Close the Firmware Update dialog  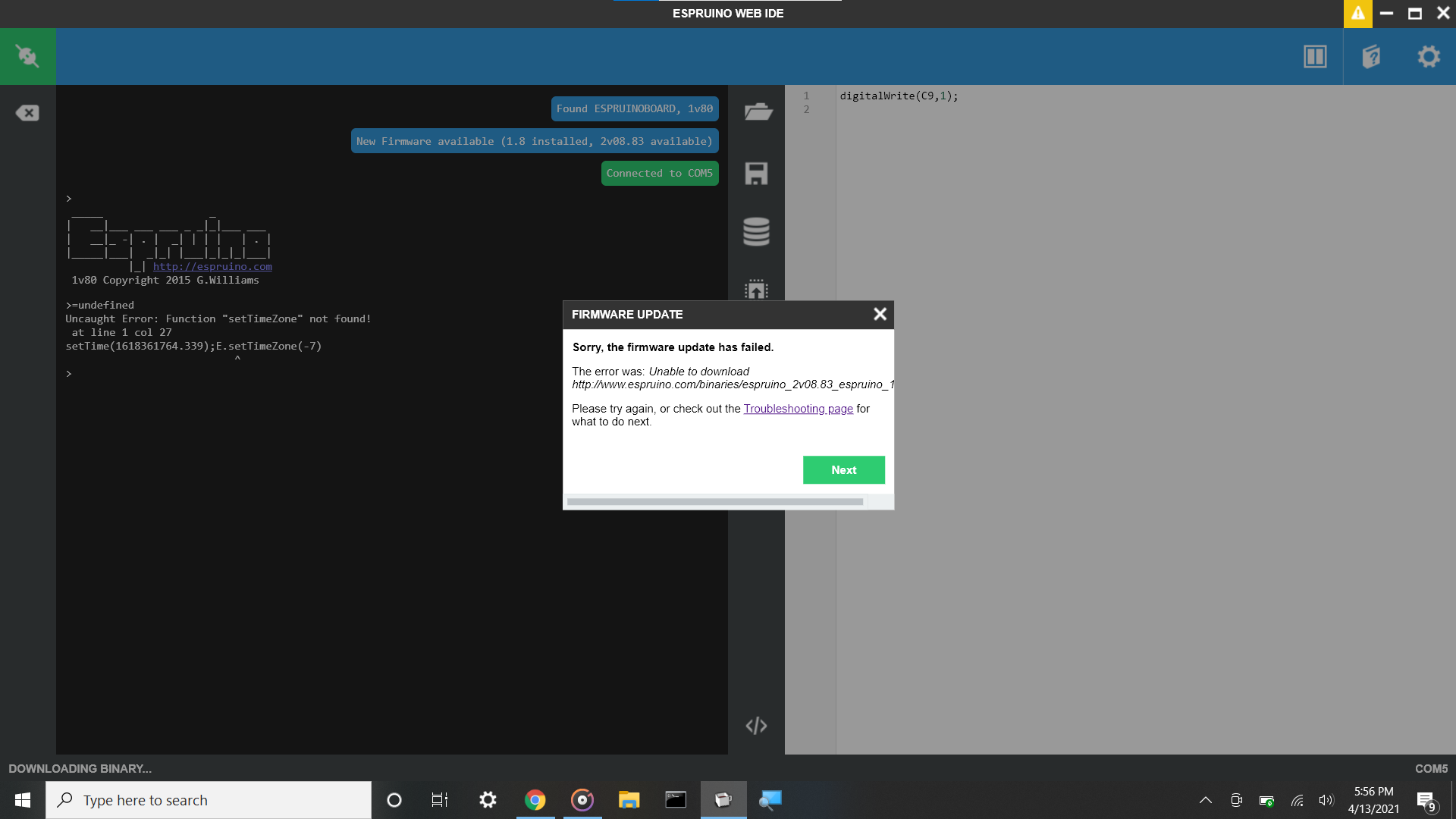[x=880, y=314]
